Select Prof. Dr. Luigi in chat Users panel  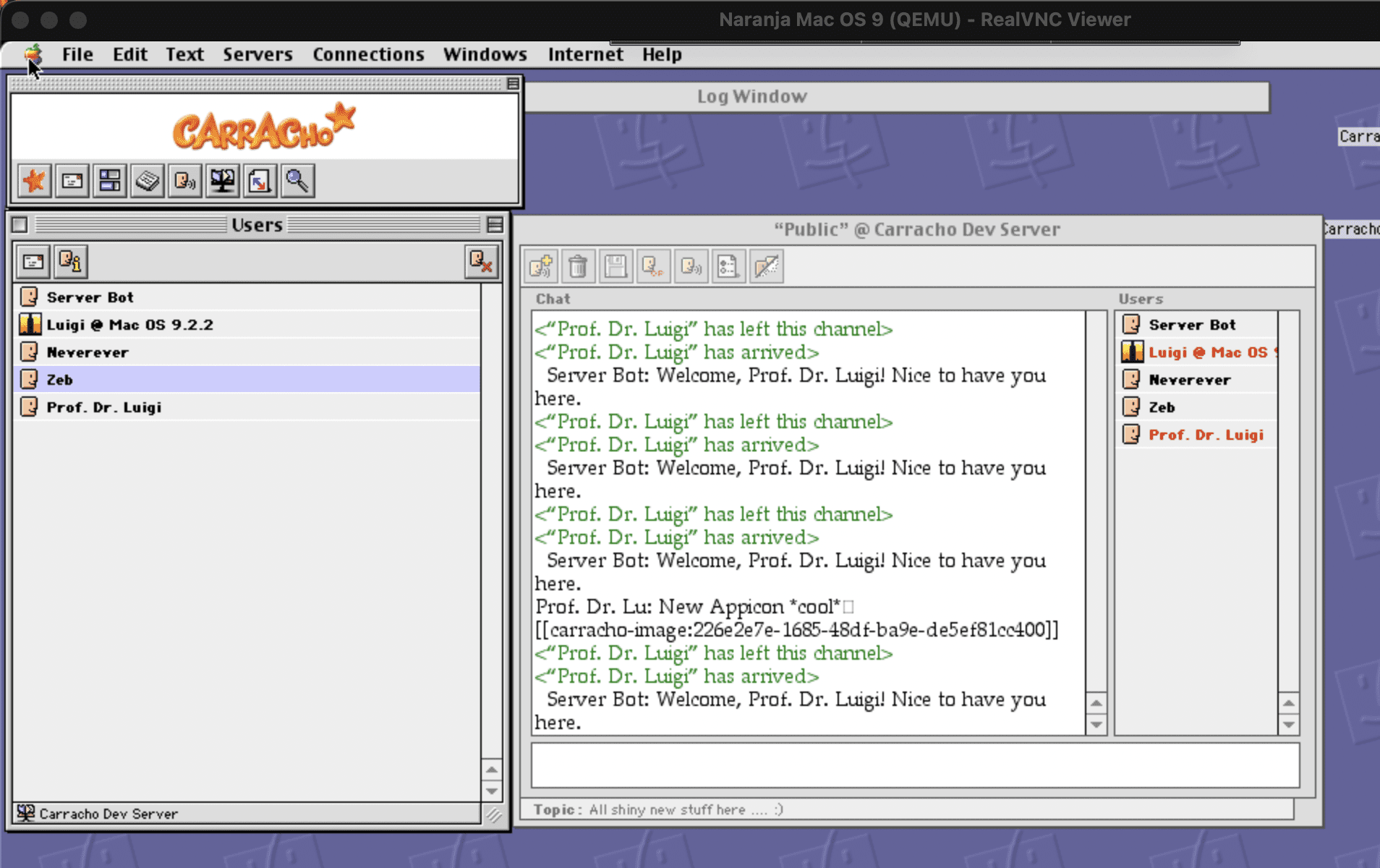[1197, 434]
